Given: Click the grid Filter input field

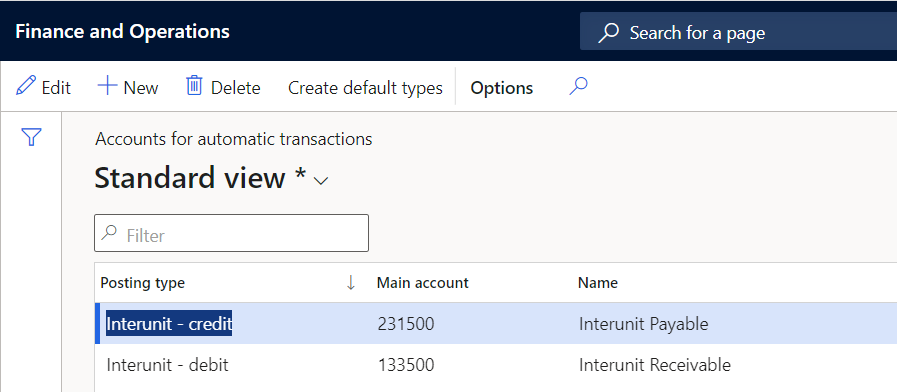Looking at the screenshot, I should pyautogui.click(x=231, y=233).
